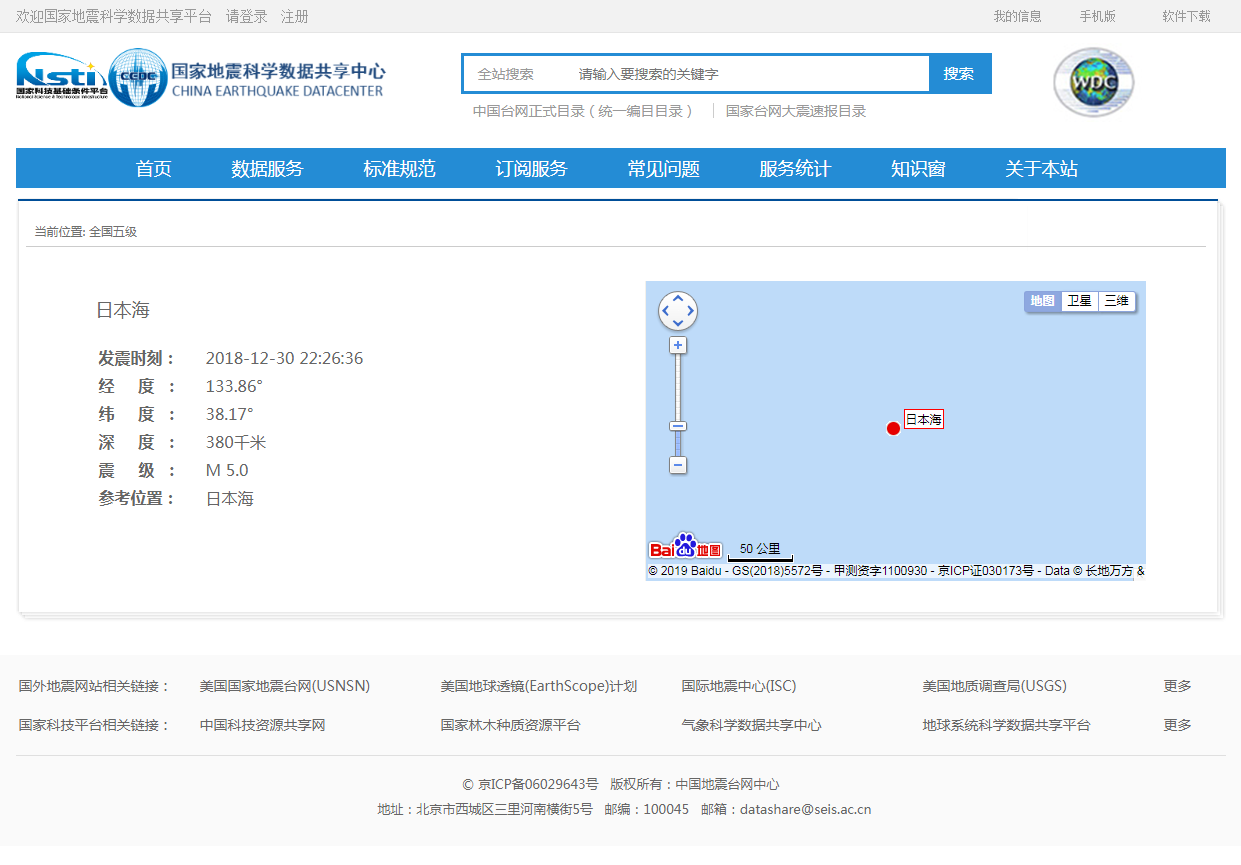Open the 全站搜索 search scope dropdown
The height and width of the screenshot is (865, 1241).
pyautogui.click(x=511, y=73)
